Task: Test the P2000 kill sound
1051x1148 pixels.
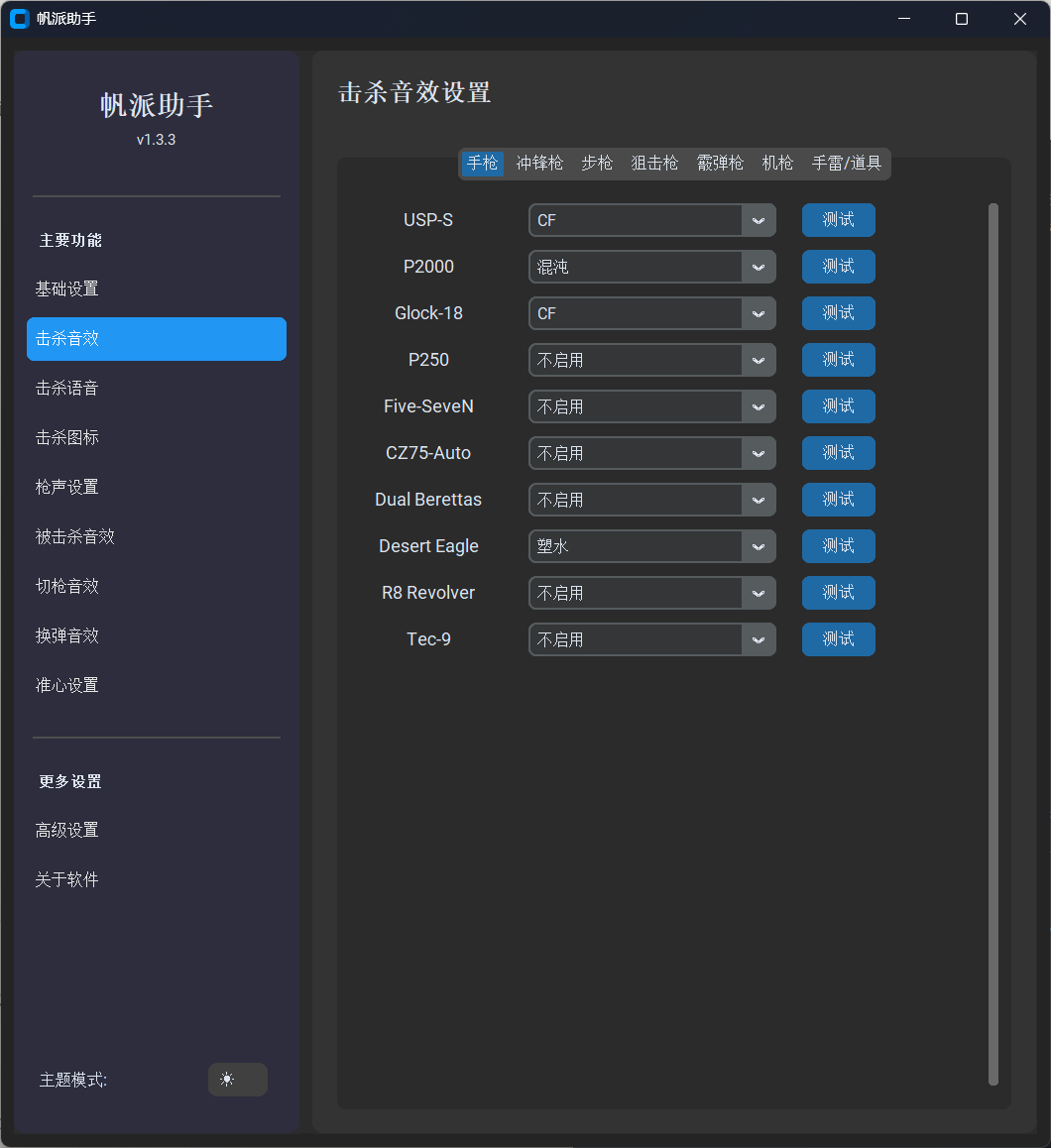Action: (838, 267)
